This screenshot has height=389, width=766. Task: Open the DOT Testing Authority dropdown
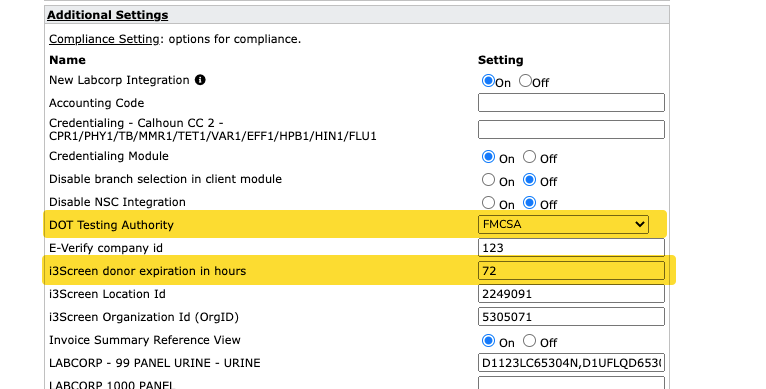coord(563,224)
